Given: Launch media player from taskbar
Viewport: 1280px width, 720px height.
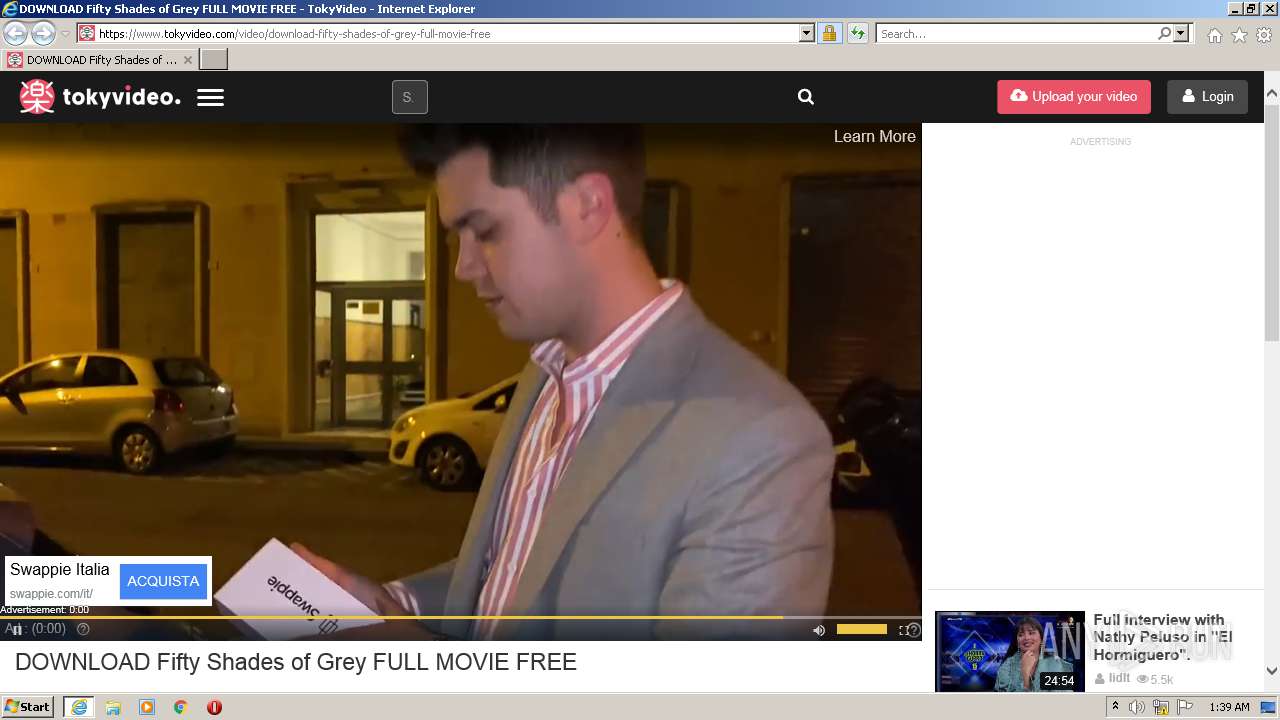Looking at the screenshot, I should point(147,707).
